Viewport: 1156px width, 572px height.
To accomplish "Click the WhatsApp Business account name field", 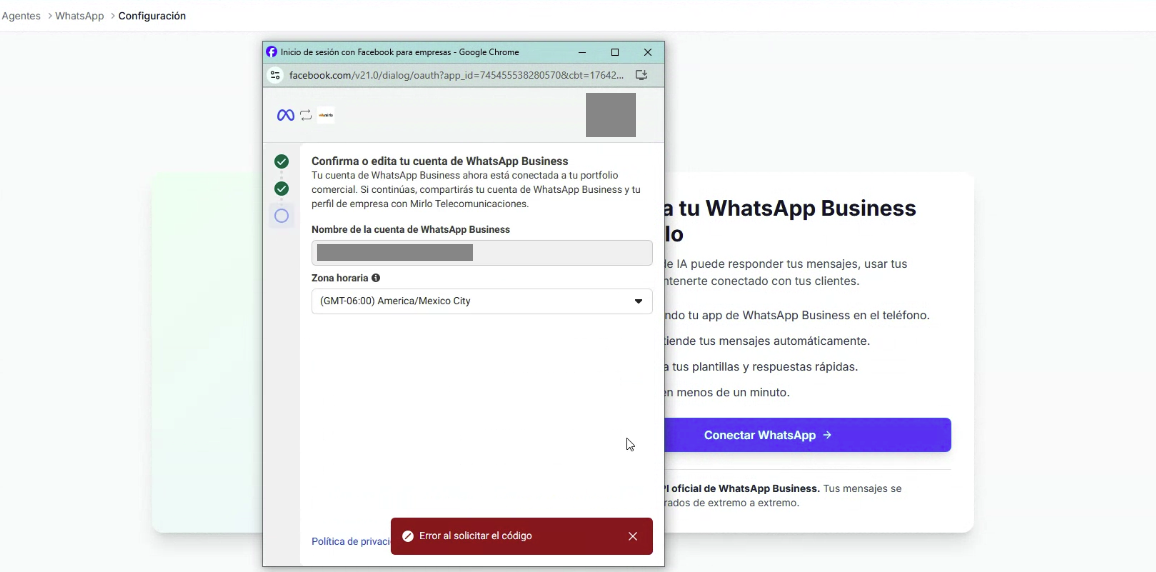I will 481,253.
